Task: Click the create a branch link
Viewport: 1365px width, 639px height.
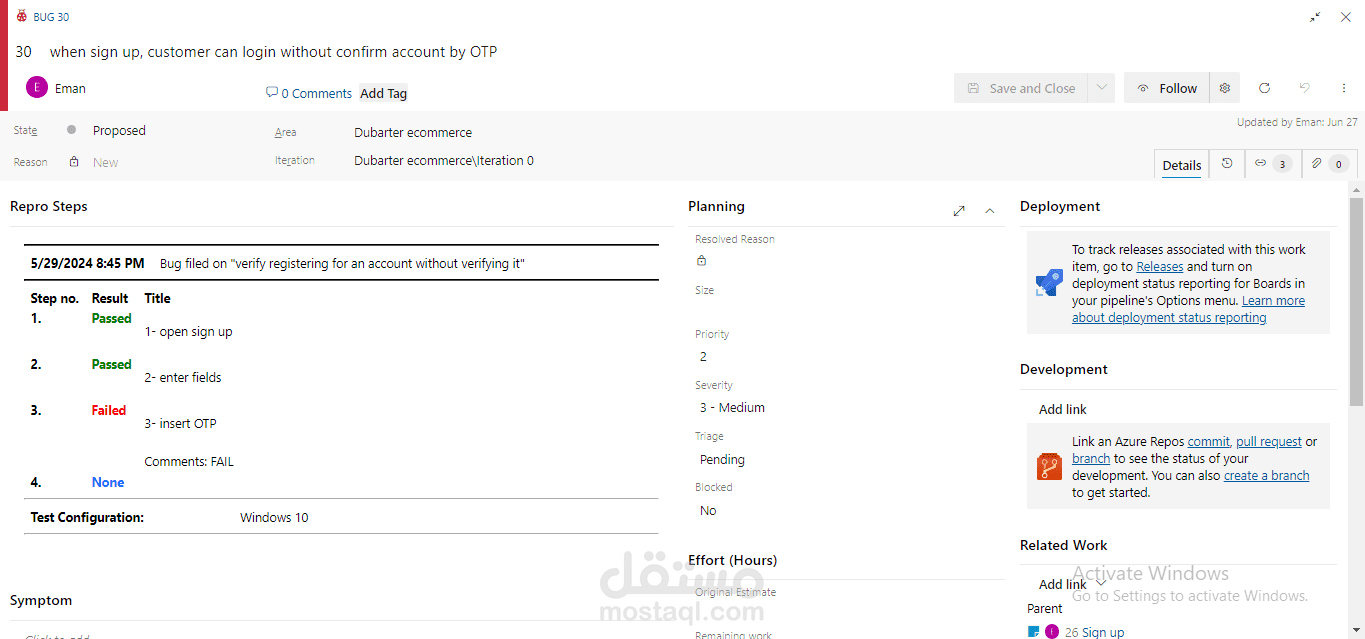Action: [x=1266, y=476]
